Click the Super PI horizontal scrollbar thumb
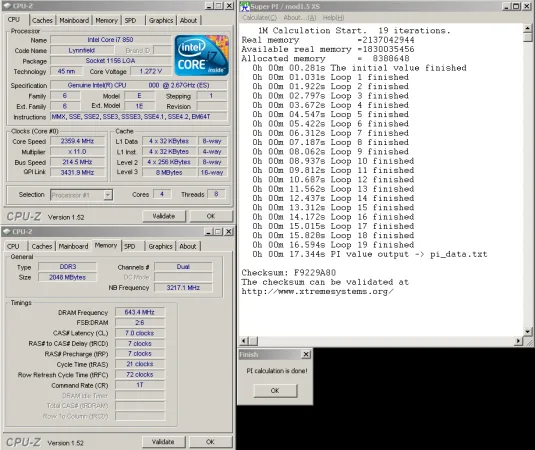The width and height of the screenshot is (535, 450). click(253, 341)
